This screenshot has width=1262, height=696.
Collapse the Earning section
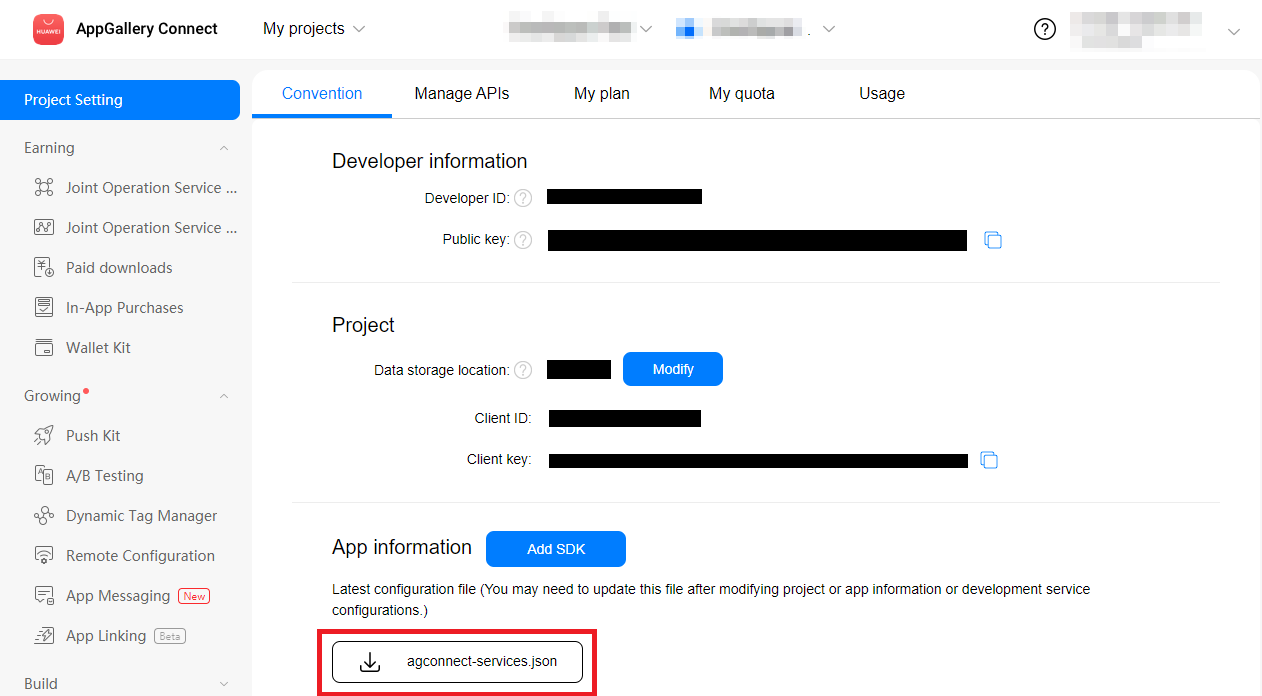click(x=224, y=148)
